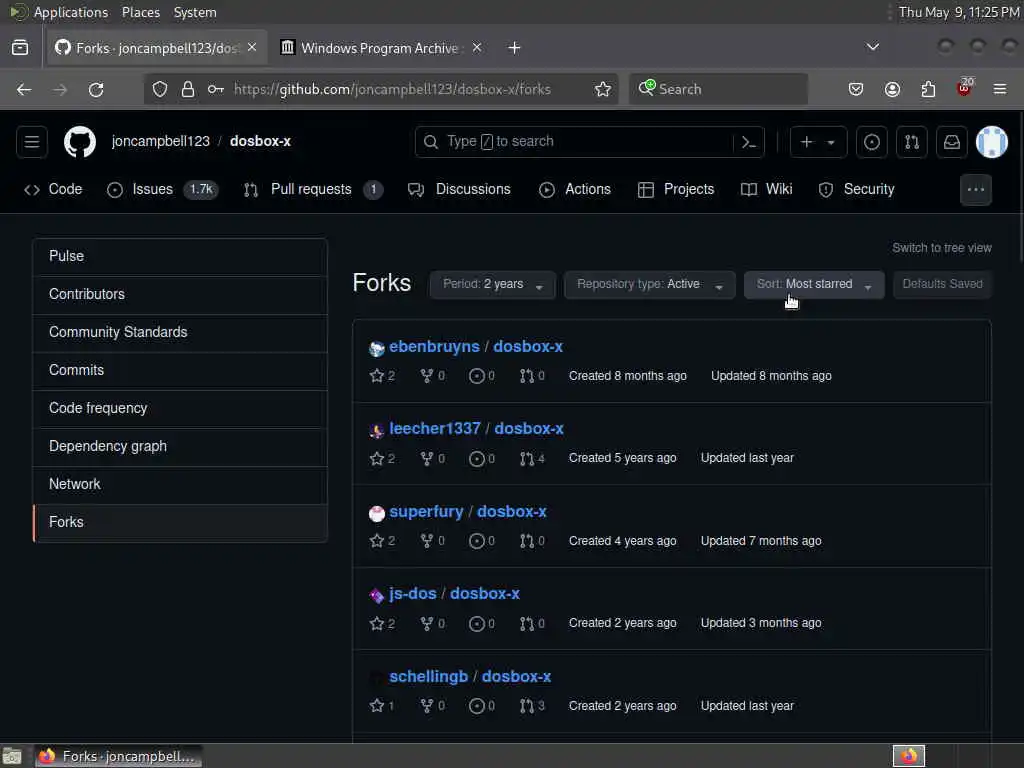Select Pulse in the insights sidebar
Image resolution: width=1024 pixels, height=768 pixels.
(x=180, y=257)
